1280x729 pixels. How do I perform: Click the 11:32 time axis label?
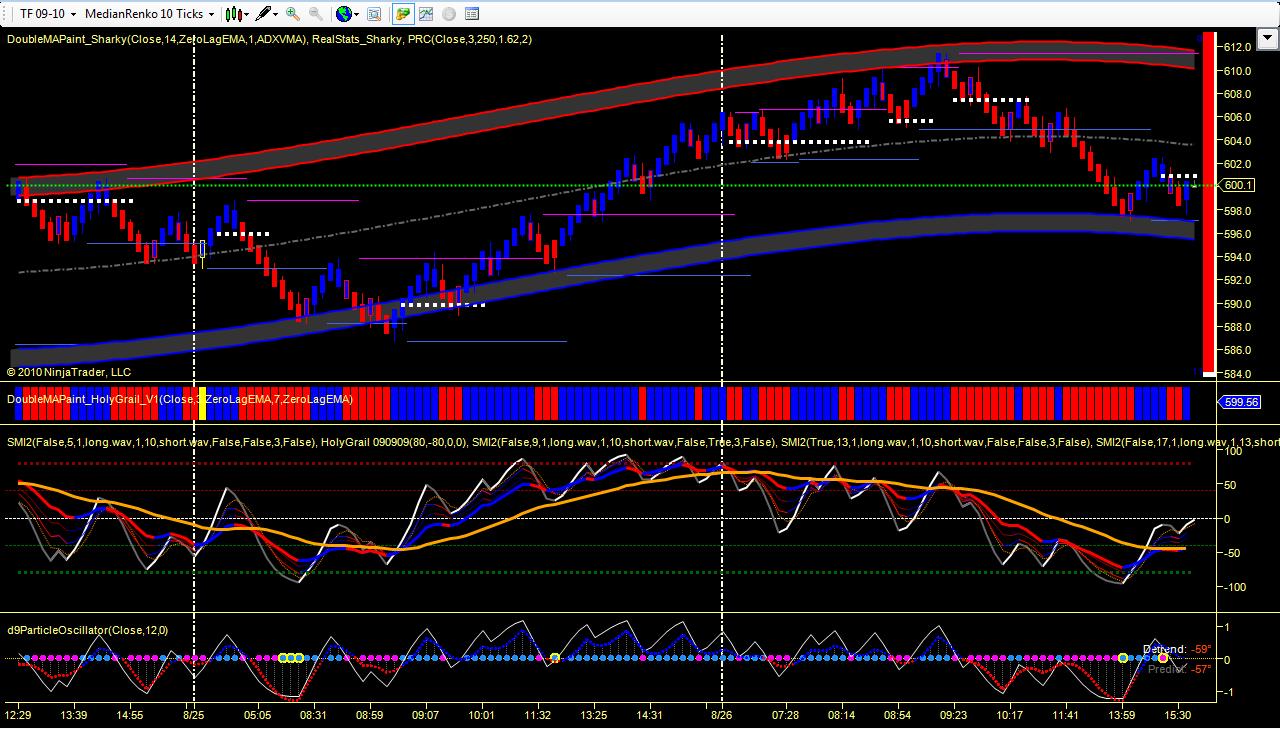[x=537, y=715]
